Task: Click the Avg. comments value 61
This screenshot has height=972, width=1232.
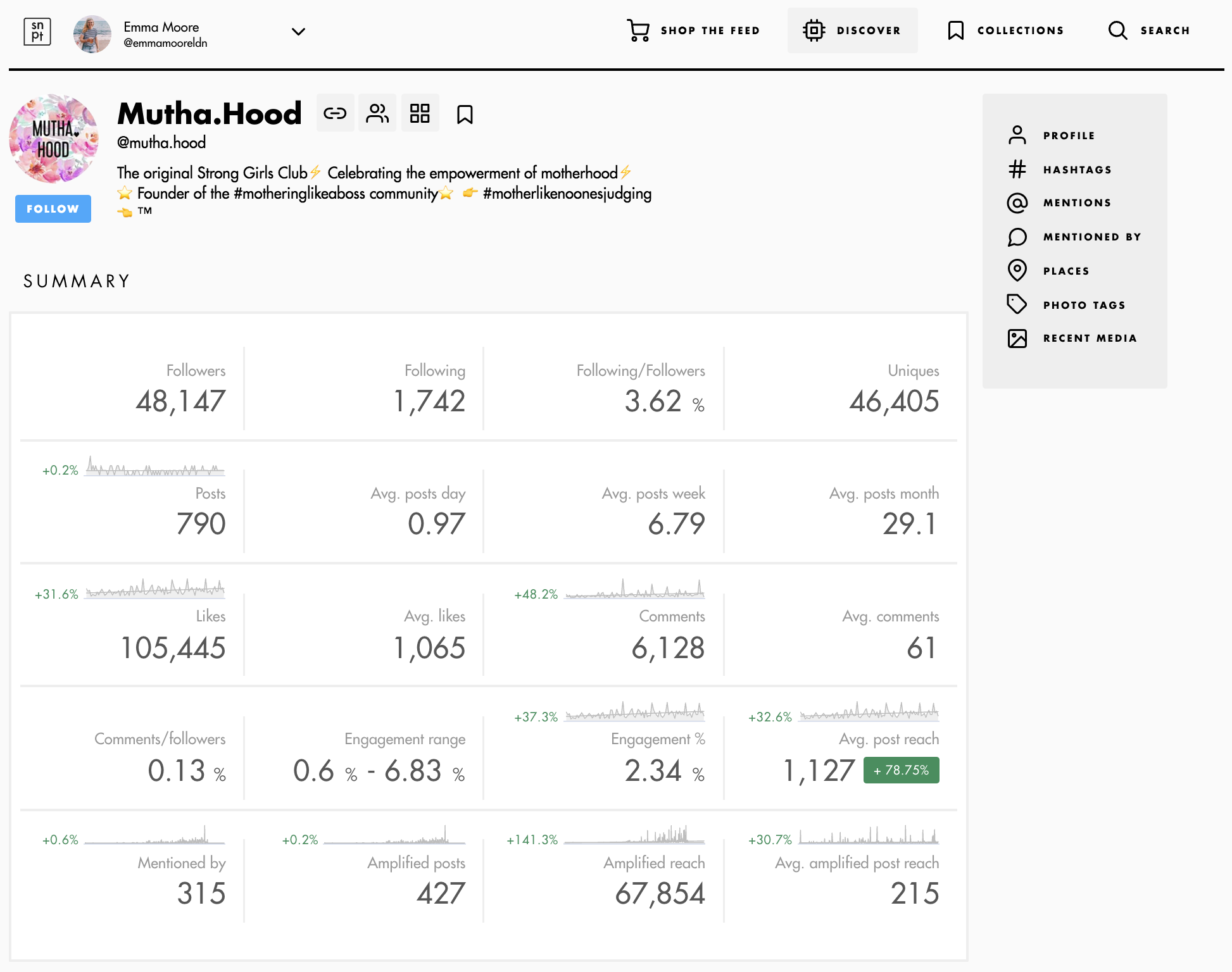Action: [x=921, y=648]
